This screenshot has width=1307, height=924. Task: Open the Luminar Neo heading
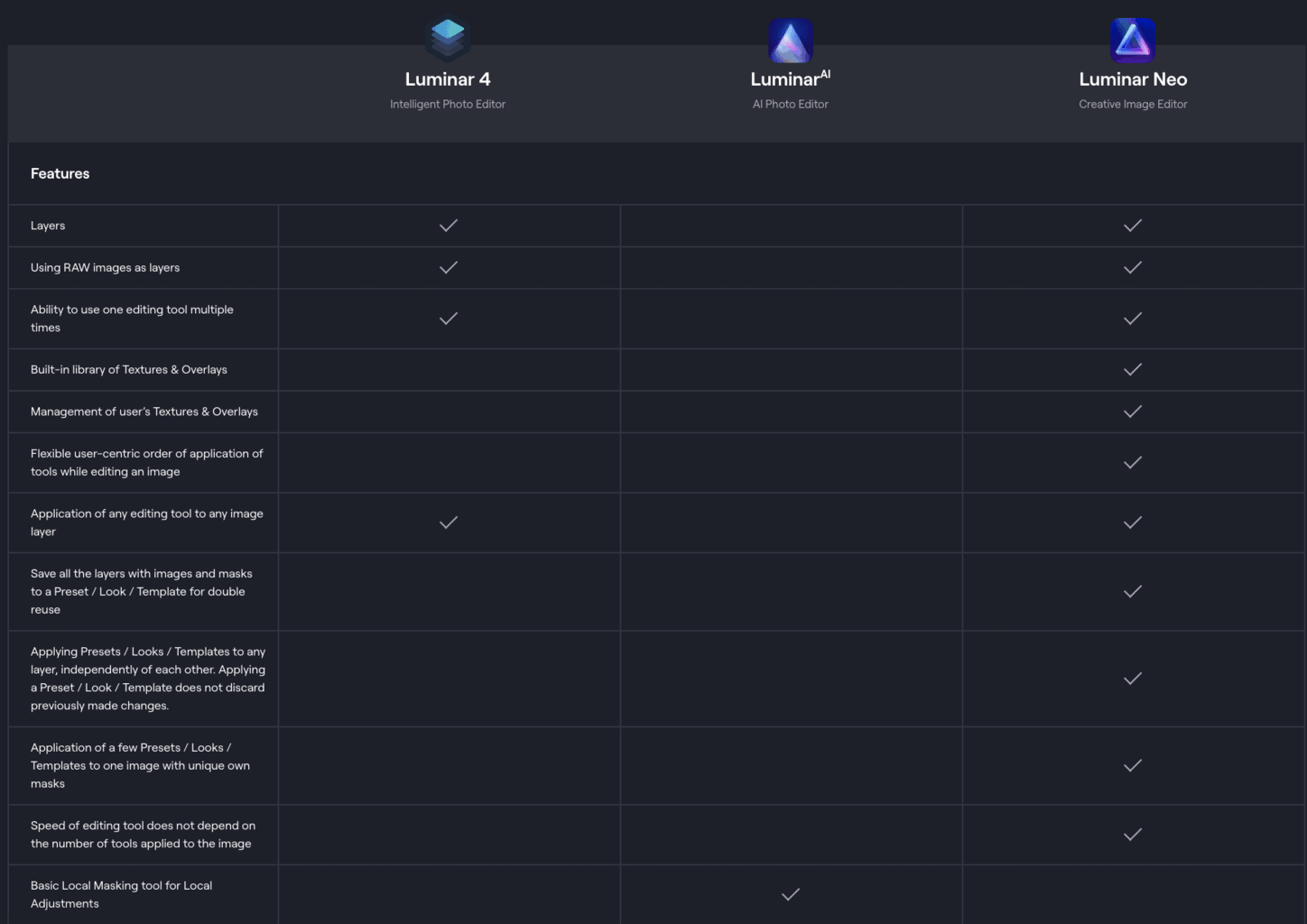coord(1133,79)
